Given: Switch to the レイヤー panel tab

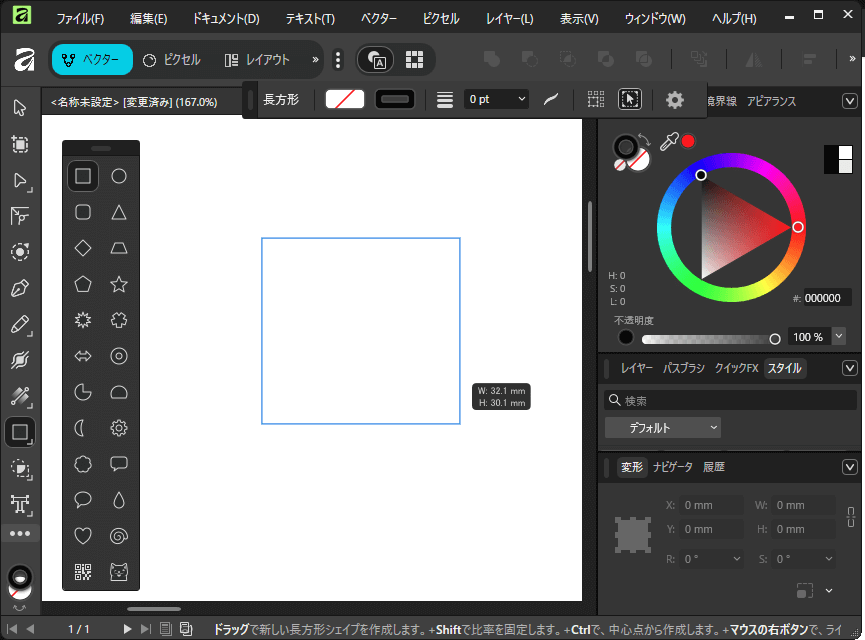Looking at the screenshot, I should [x=636, y=368].
